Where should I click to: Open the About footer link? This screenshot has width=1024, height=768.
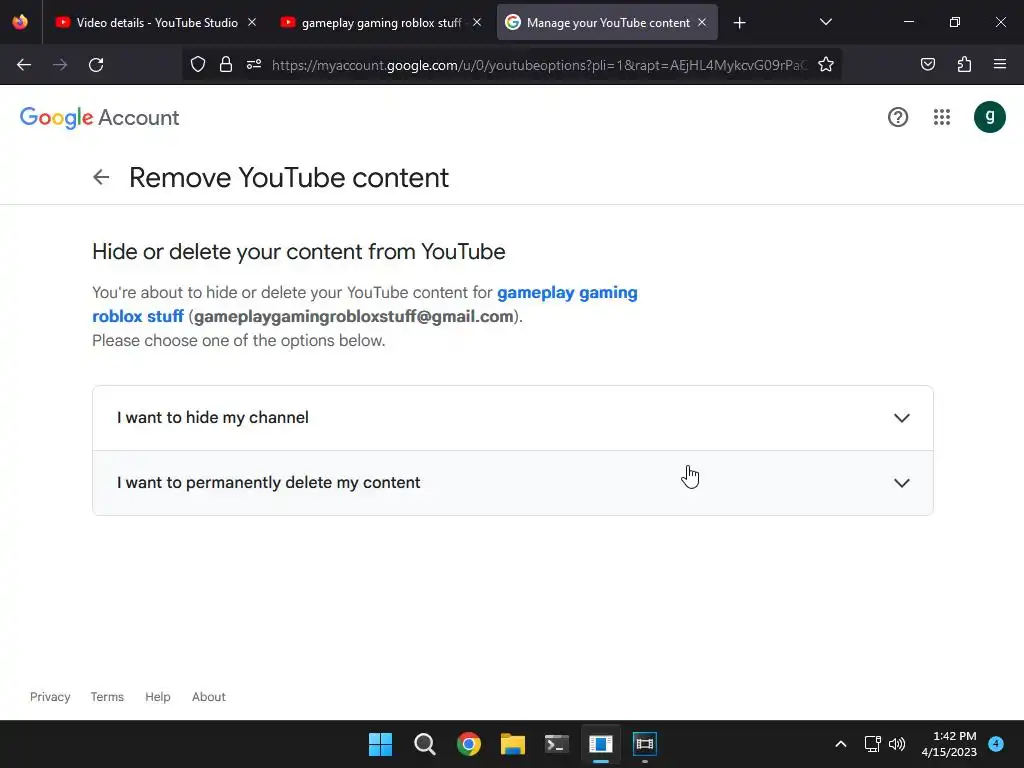point(208,697)
